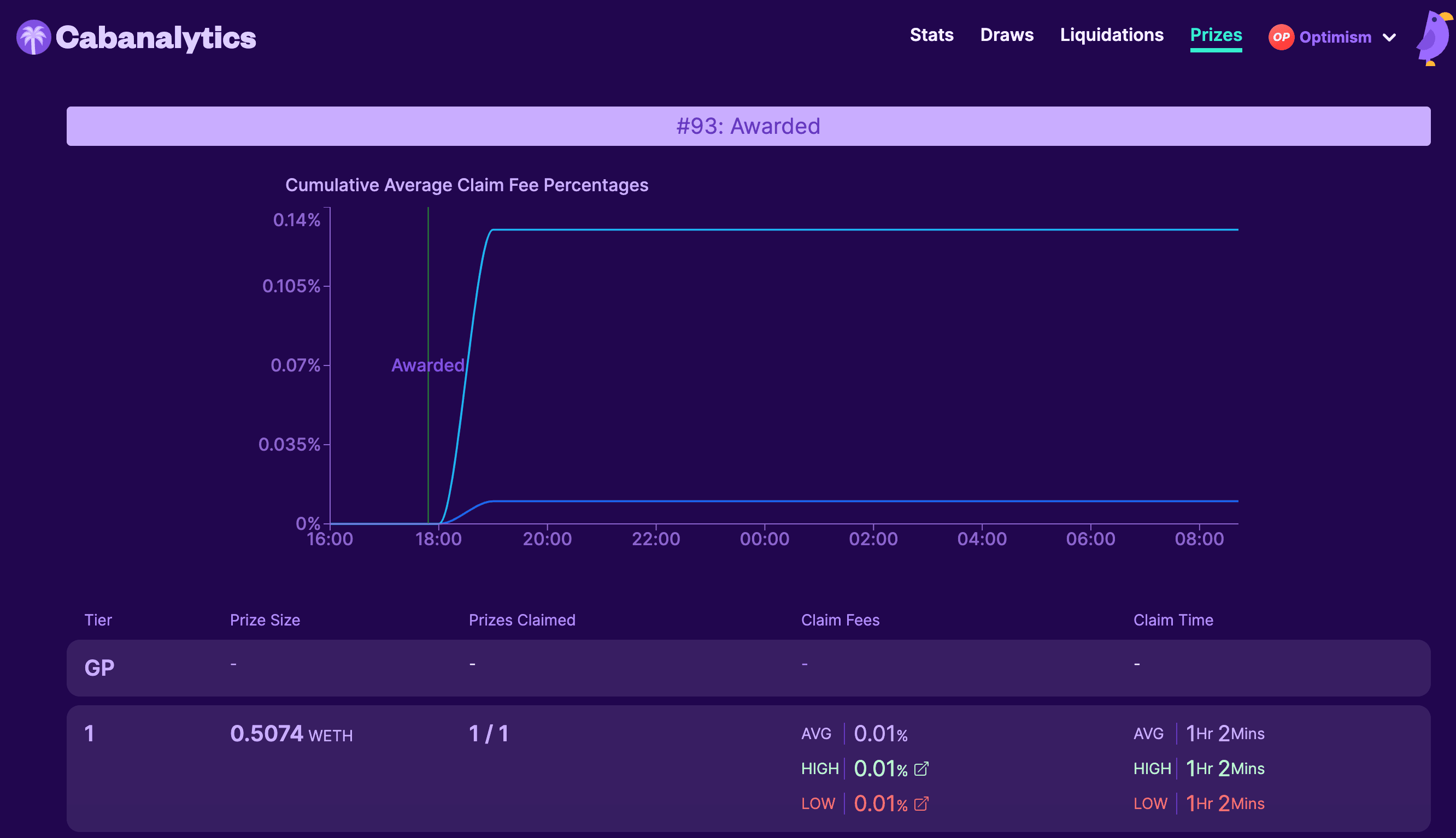Image resolution: width=1456 pixels, height=838 pixels.
Task: Expand the Optimism network dropdown chevron
Action: pyautogui.click(x=1389, y=38)
